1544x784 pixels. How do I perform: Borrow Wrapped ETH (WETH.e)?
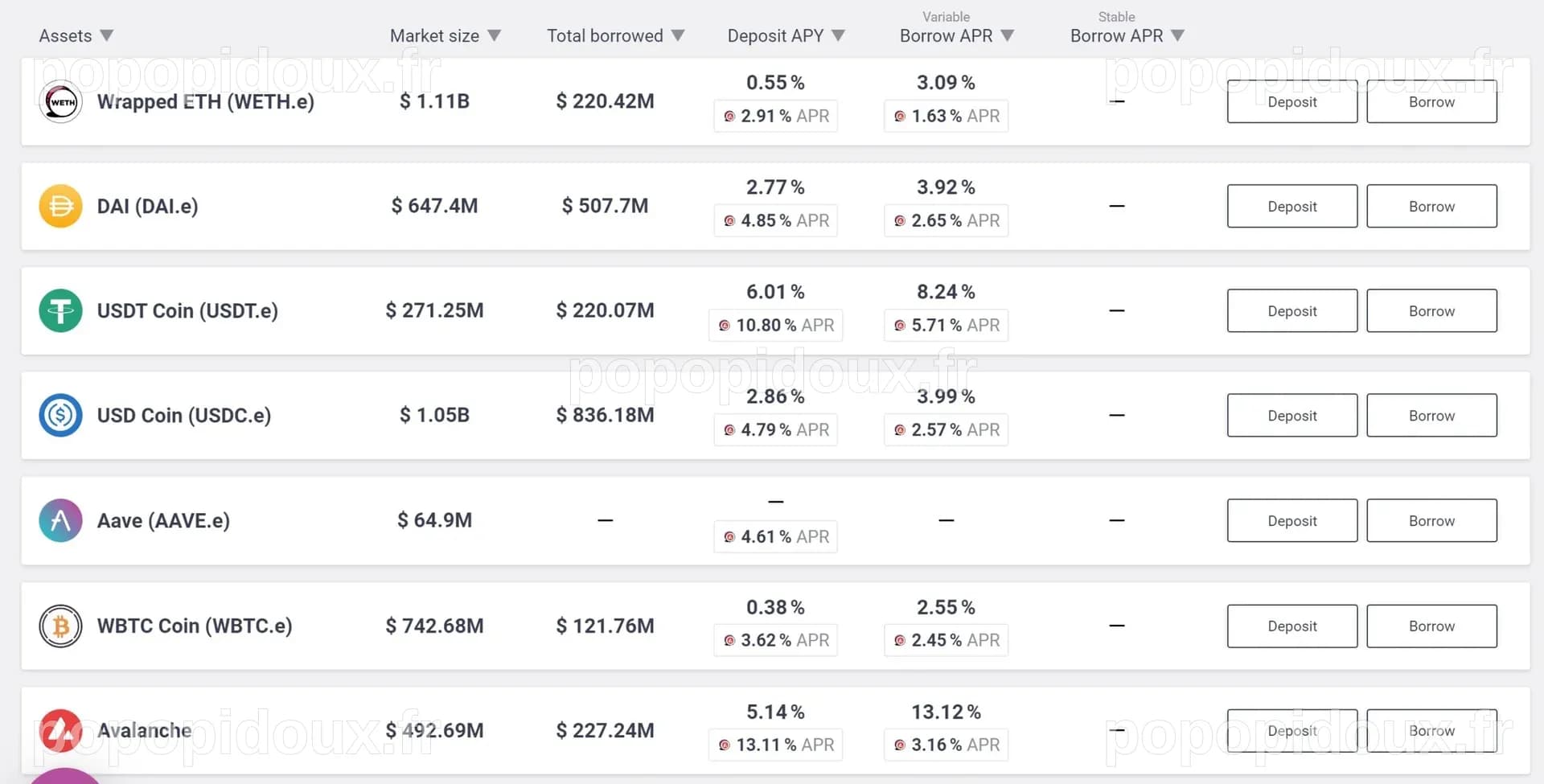point(1432,101)
